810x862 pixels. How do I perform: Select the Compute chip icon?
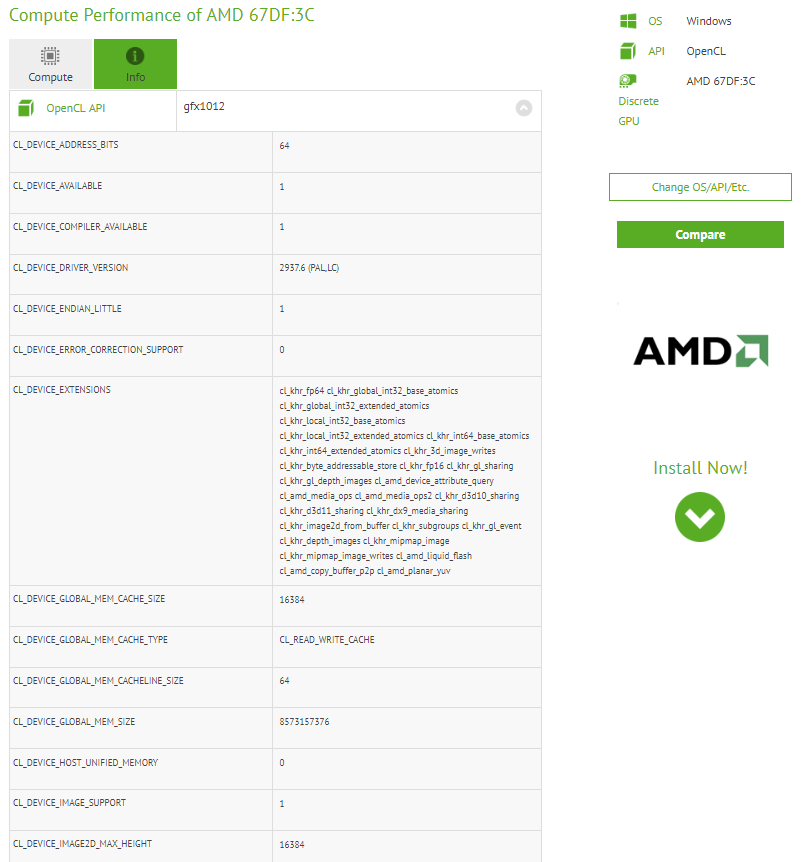(x=50, y=55)
